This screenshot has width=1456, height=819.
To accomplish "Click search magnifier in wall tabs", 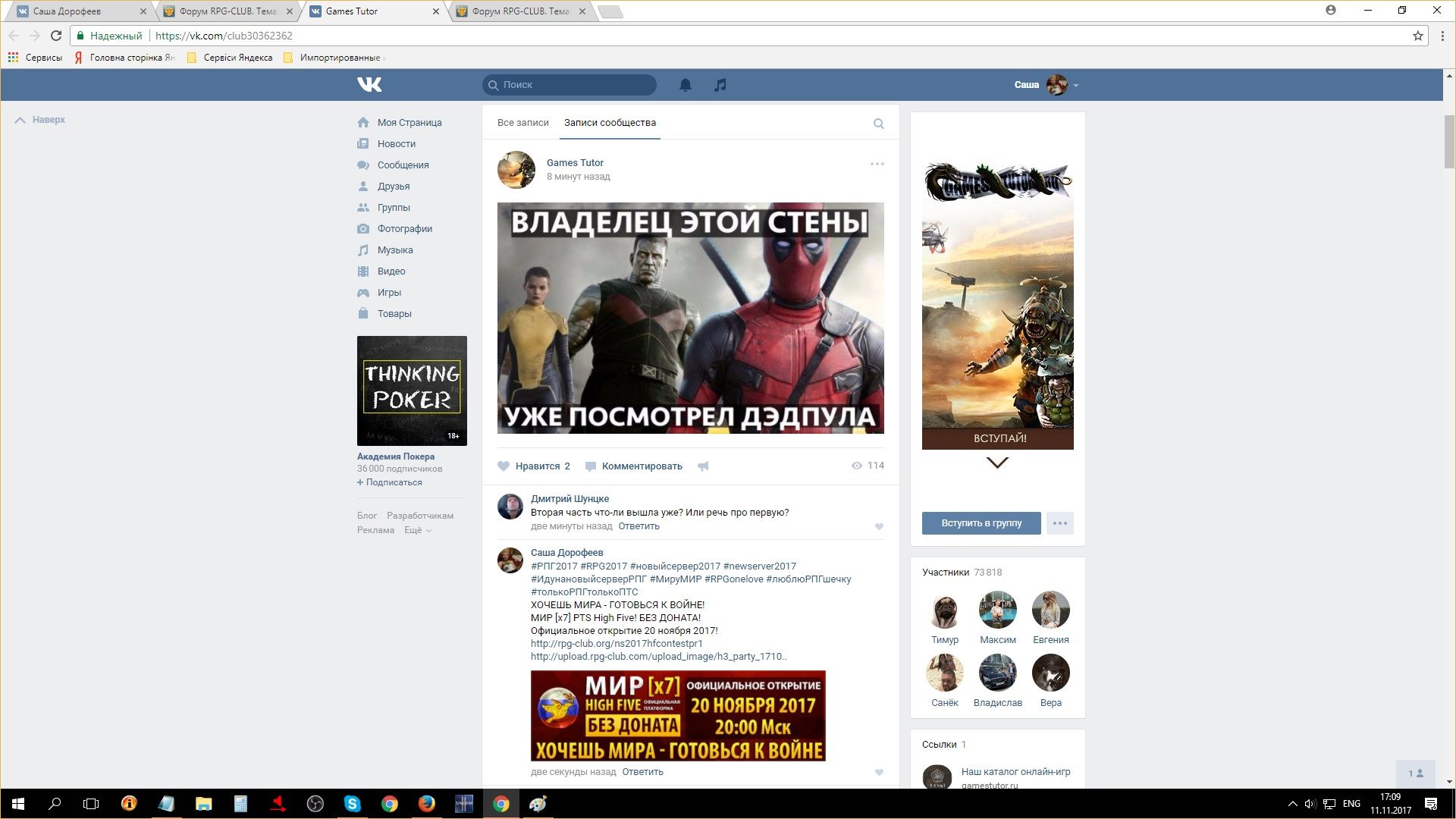I will click(x=878, y=124).
